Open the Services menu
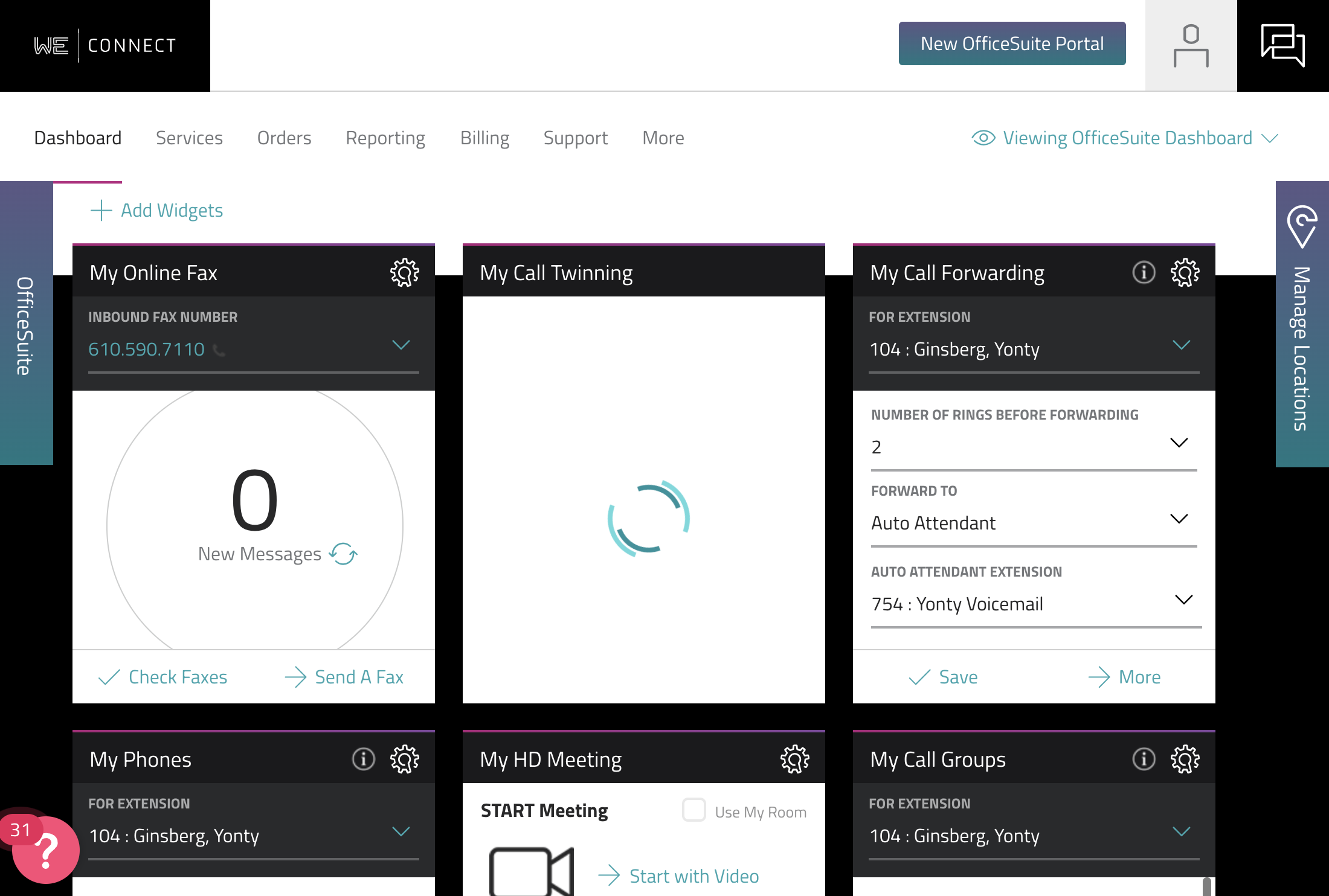 tap(189, 138)
